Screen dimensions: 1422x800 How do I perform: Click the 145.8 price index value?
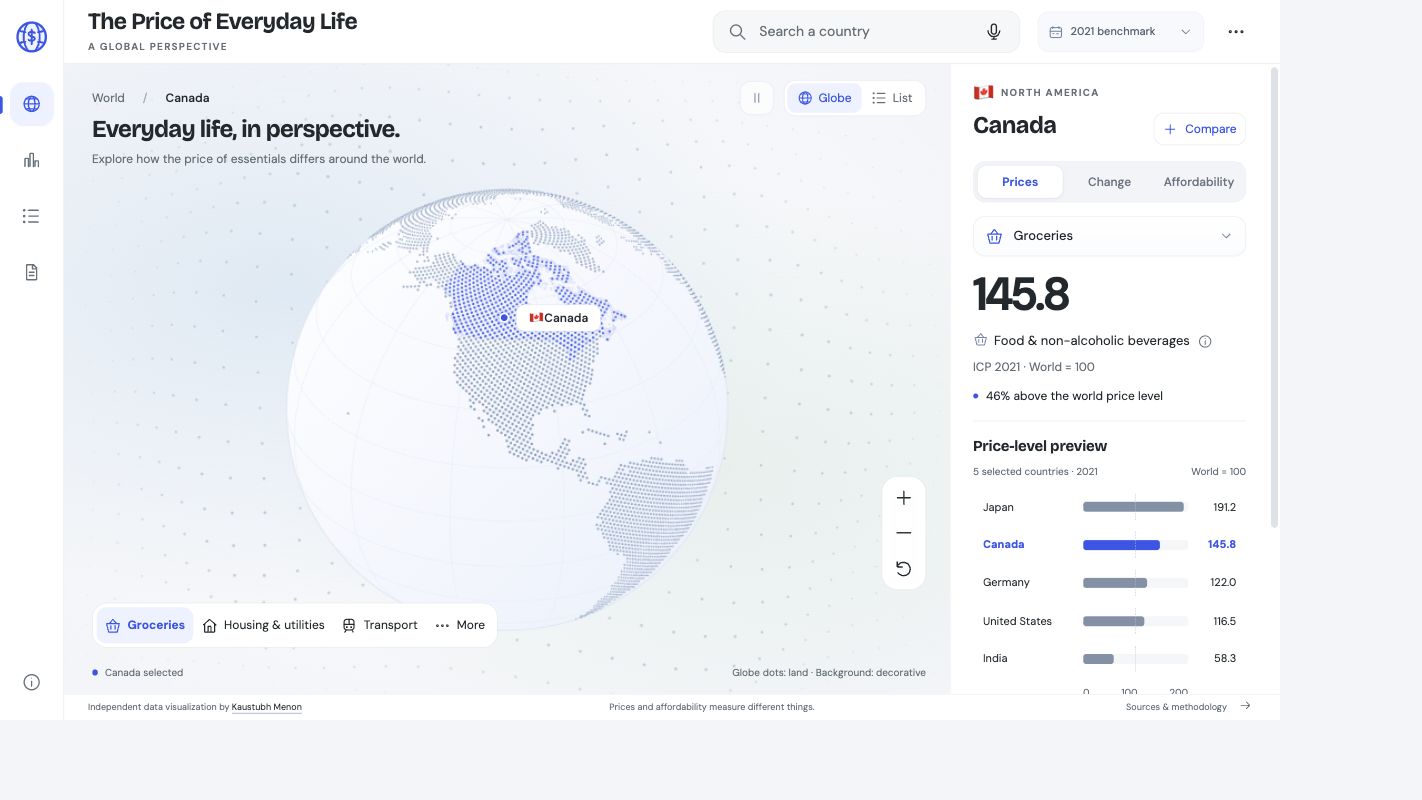click(x=1021, y=295)
